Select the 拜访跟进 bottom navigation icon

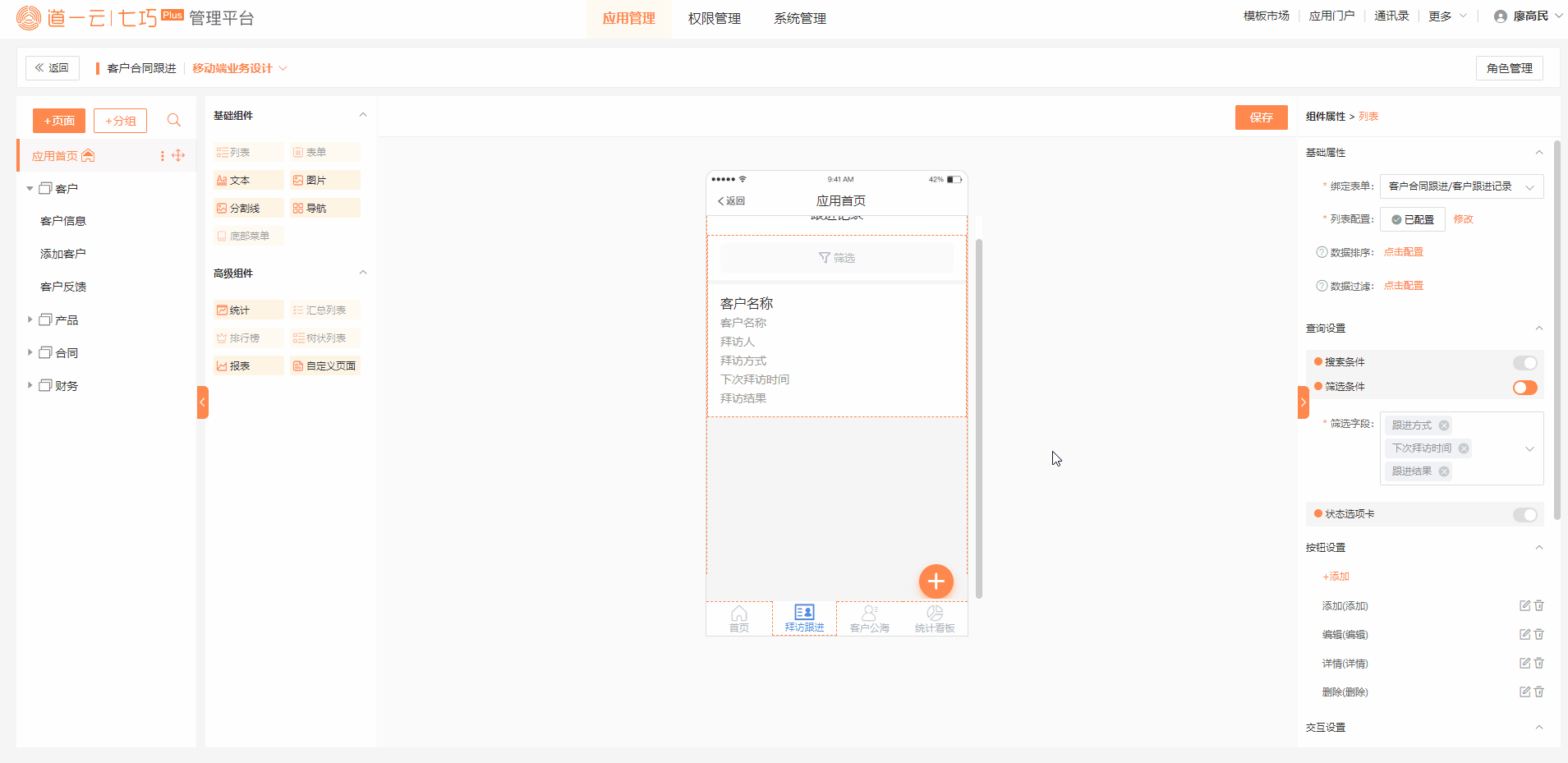(x=804, y=618)
